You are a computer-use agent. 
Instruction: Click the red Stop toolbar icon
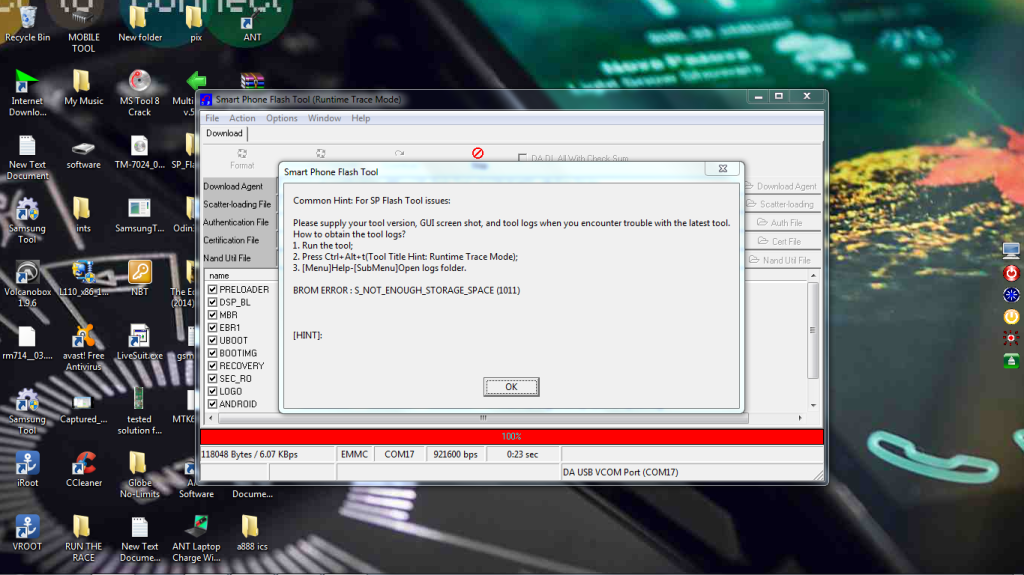point(477,154)
